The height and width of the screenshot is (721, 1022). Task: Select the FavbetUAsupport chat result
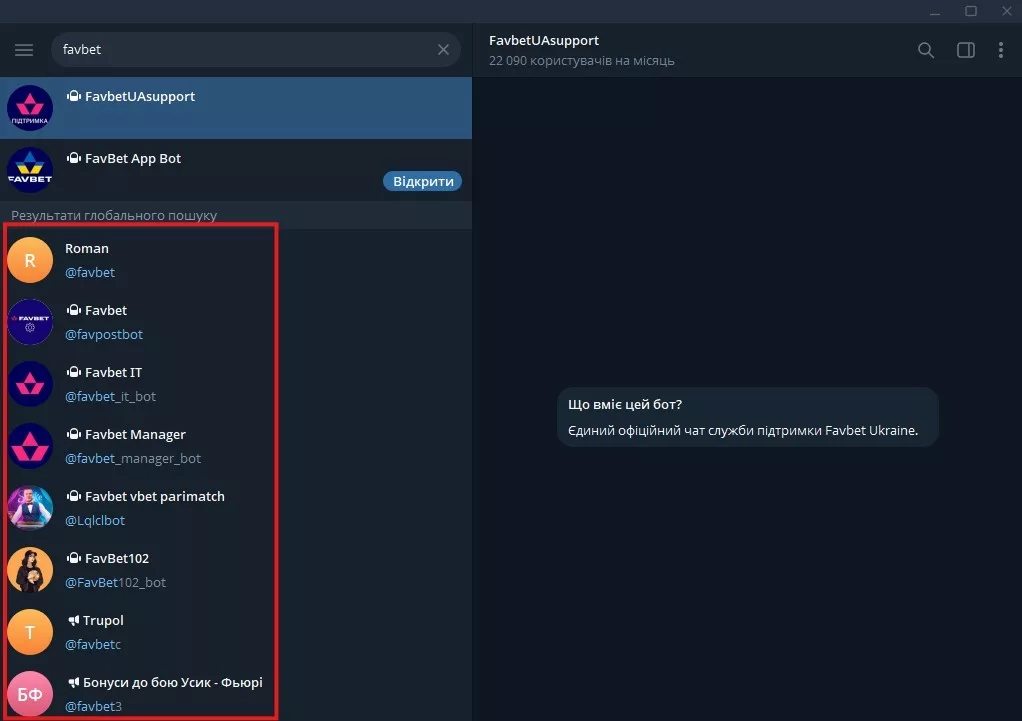coord(236,108)
